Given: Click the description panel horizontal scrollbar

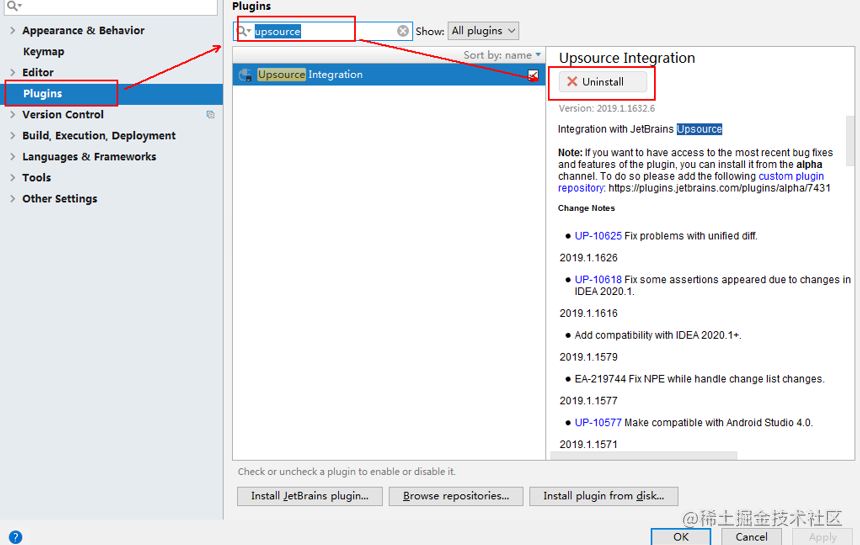Looking at the screenshot, I should point(644,456).
